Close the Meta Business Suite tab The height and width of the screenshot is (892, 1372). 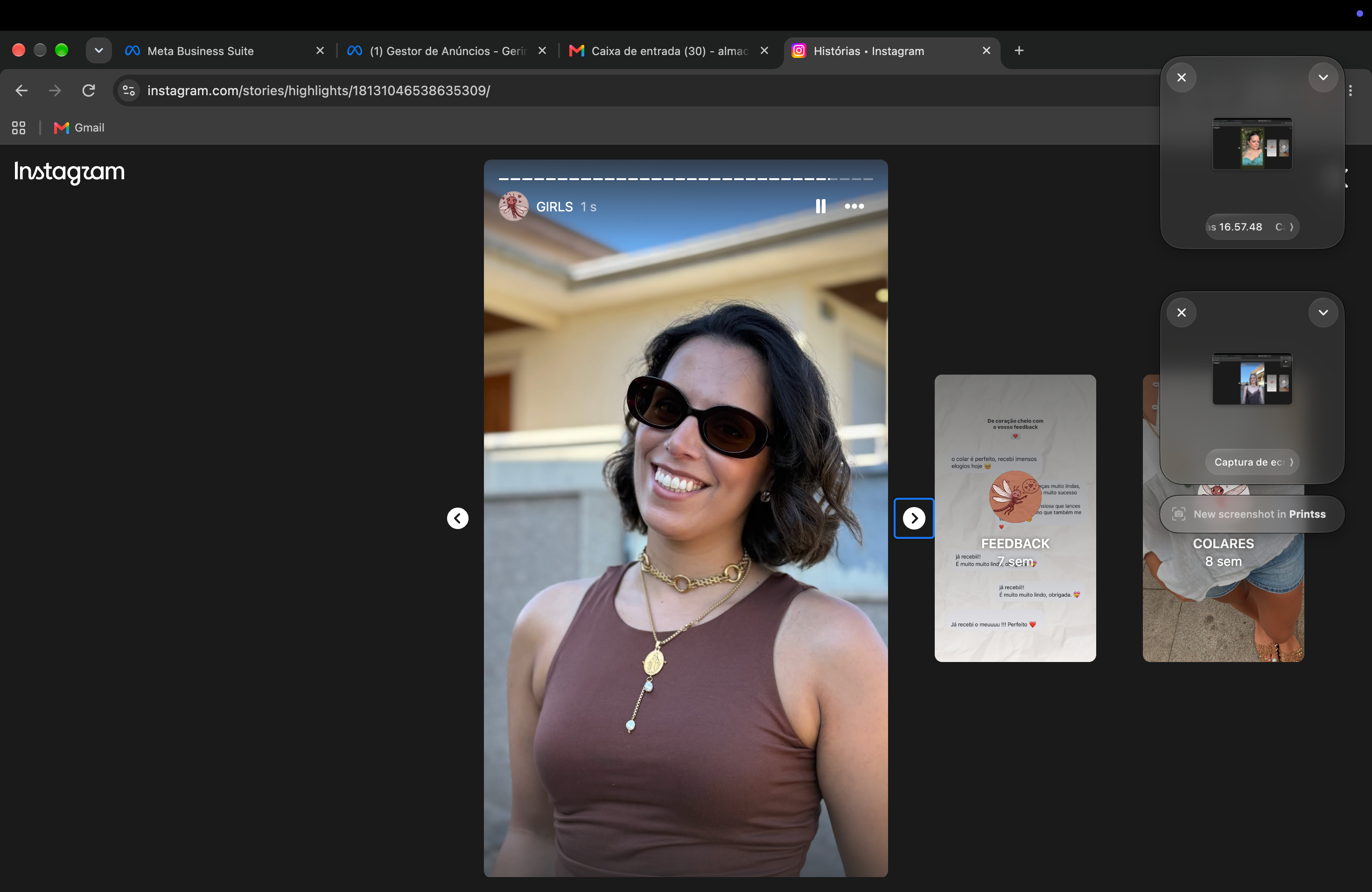320,51
